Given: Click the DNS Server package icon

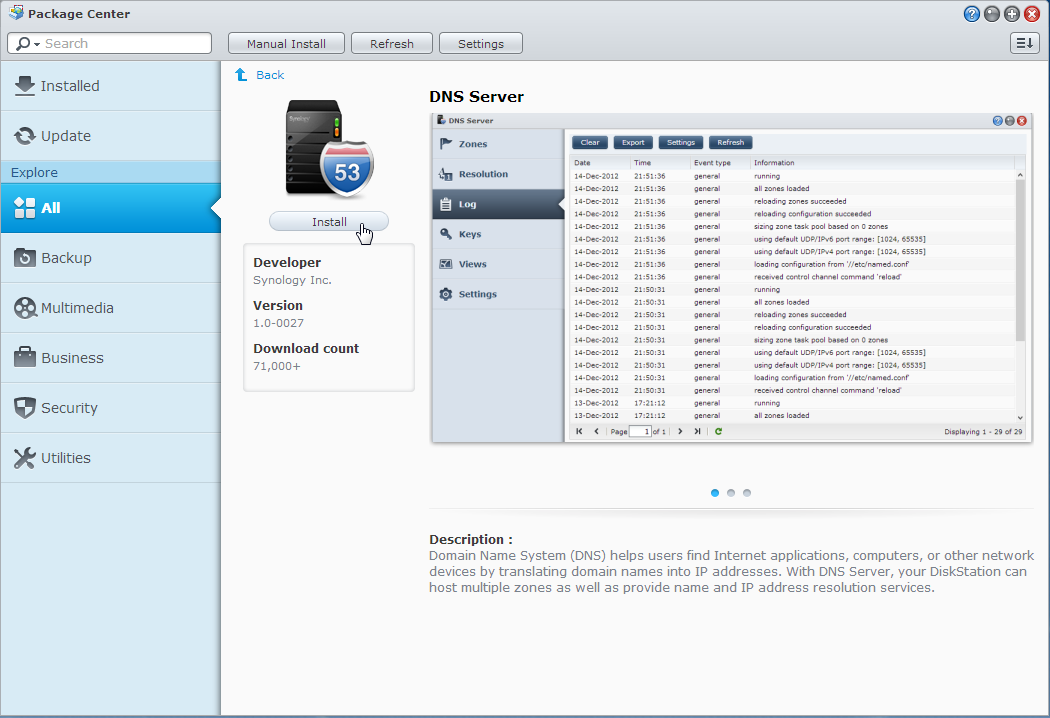Looking at the screenshot, I should (x=329, y=149).
